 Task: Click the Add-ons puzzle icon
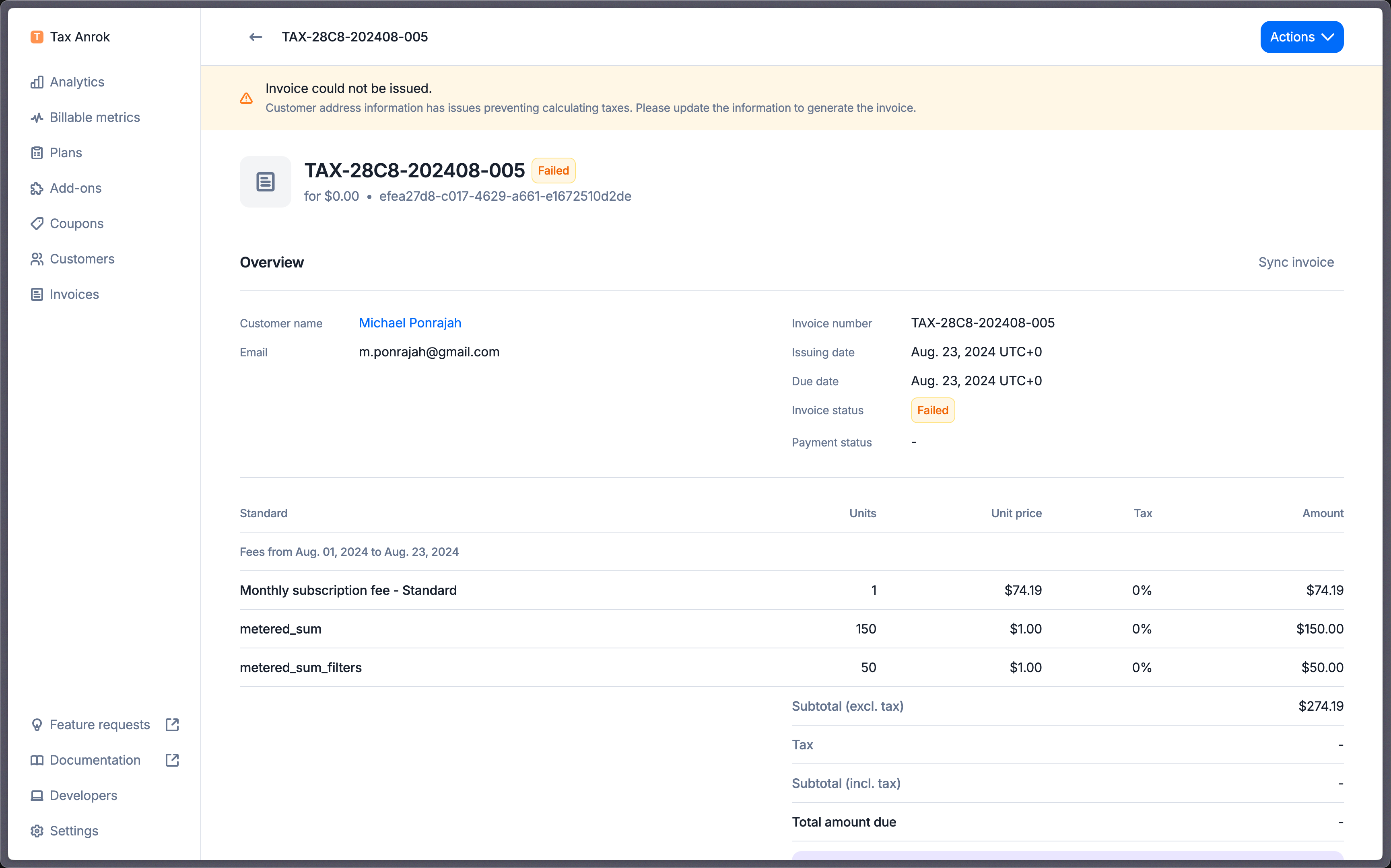coord(37,188)
